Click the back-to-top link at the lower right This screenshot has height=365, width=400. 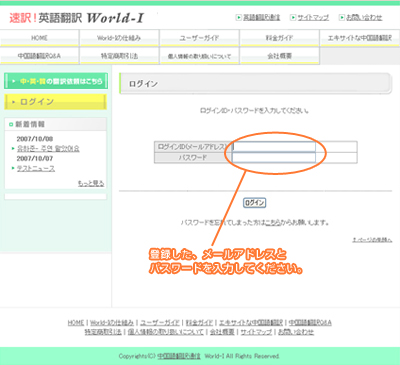pyautogui.click(x=372, y=240)
